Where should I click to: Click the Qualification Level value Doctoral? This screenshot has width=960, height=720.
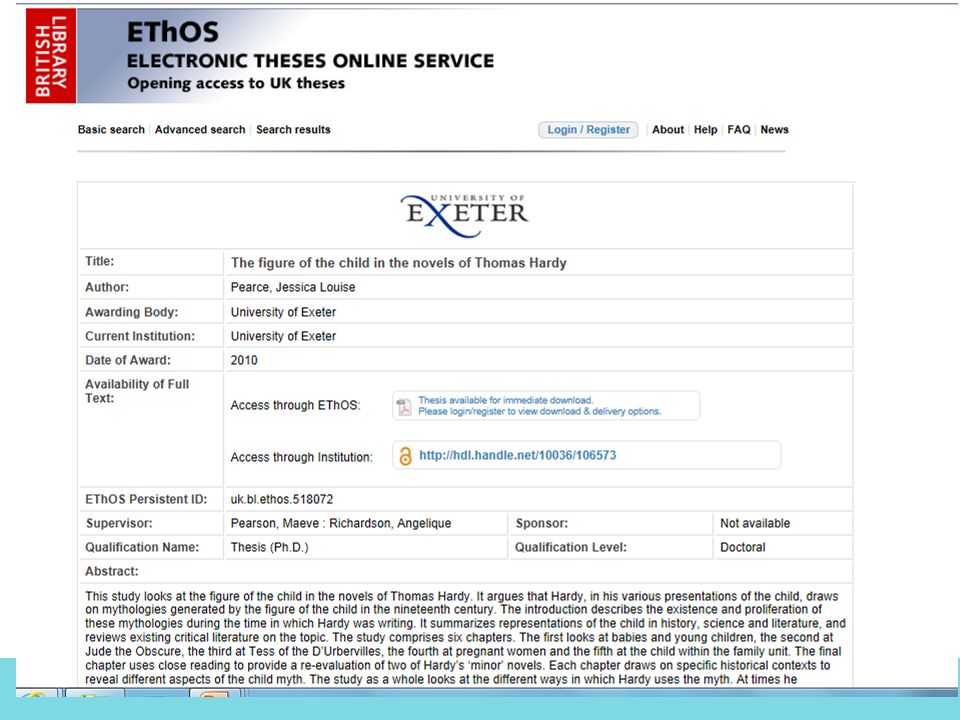(743, 547)
